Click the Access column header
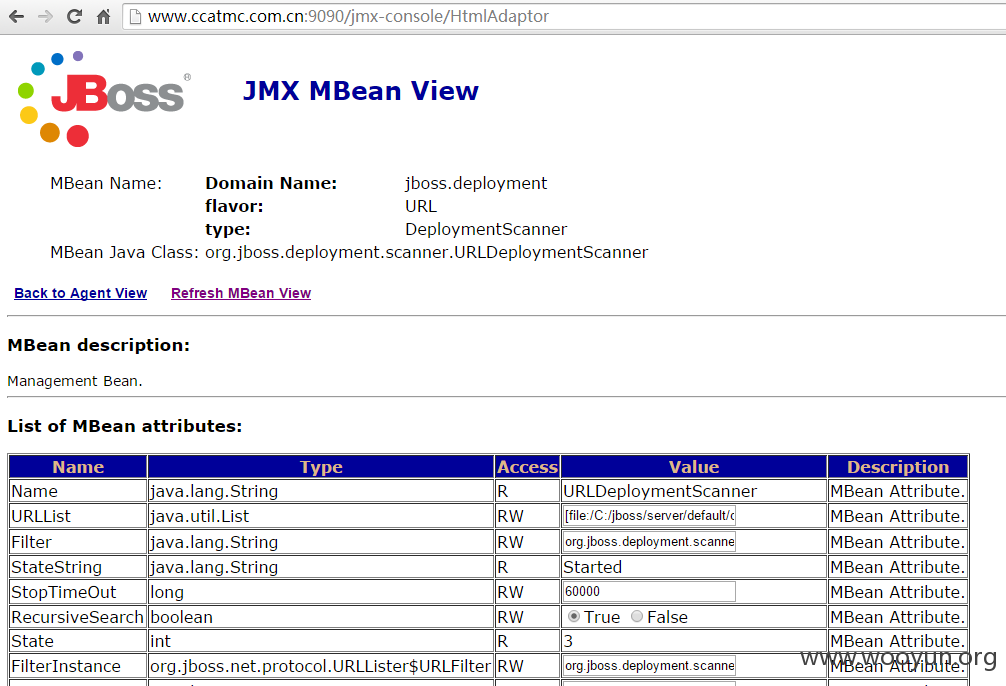1006x686 pixels. 527,467
